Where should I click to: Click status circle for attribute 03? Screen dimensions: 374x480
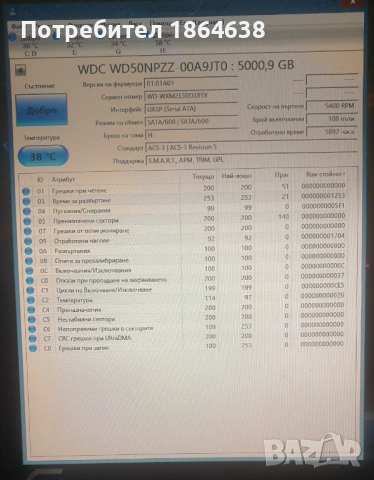[26, 201]
